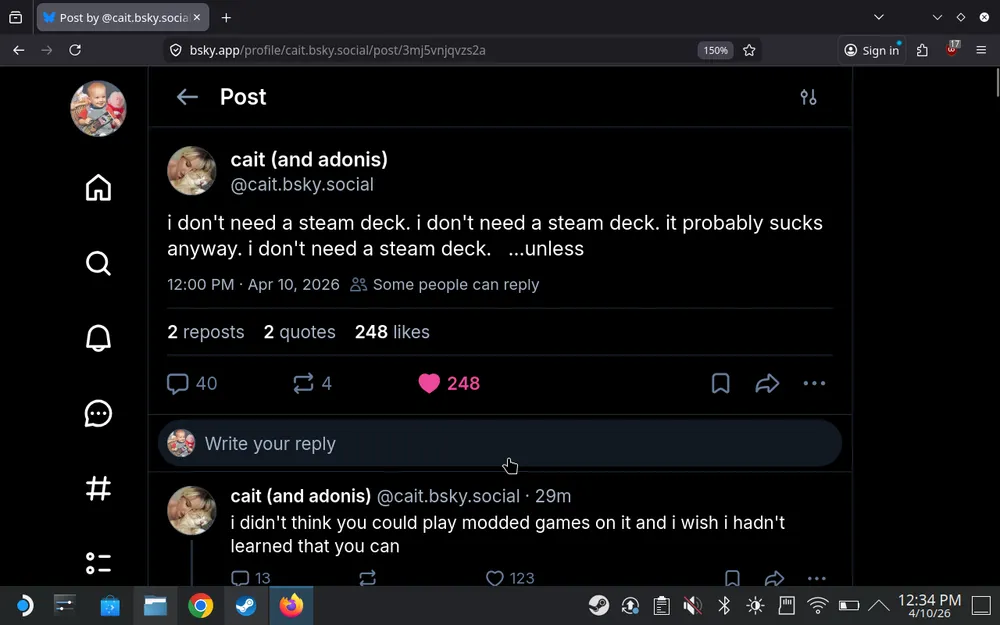Open thread preferences settings icon
Screen dimensions: 1000x625
click(x=808, y=97)
